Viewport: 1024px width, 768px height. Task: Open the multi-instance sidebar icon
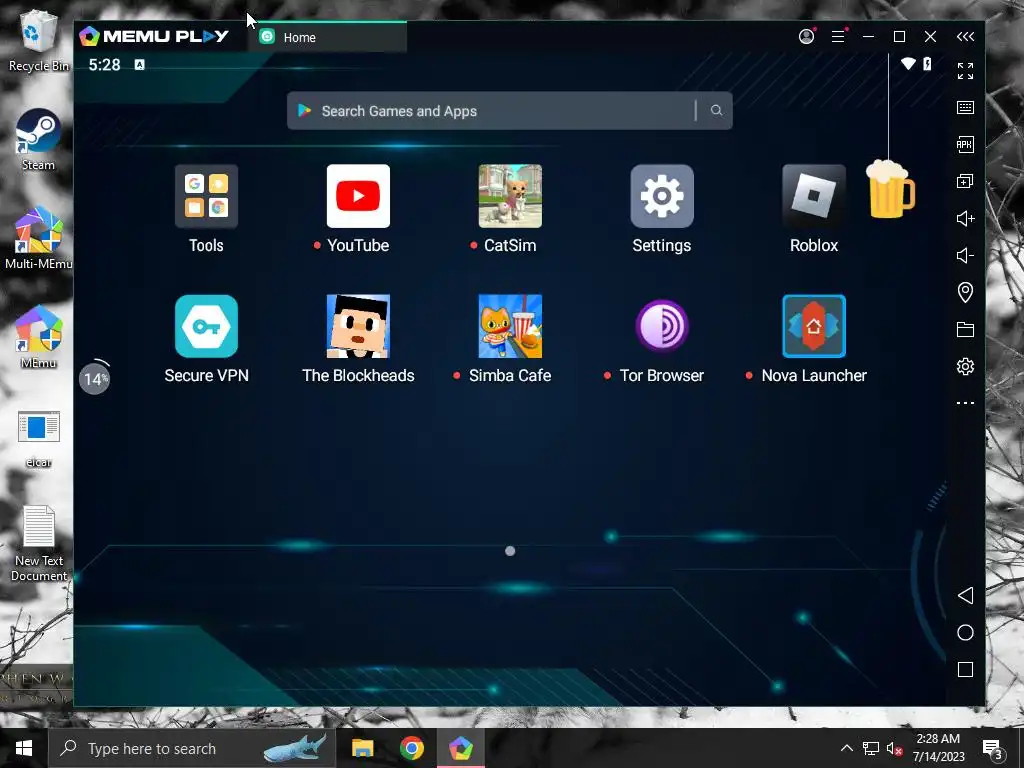pyautogui.click(x=965, y=181)
